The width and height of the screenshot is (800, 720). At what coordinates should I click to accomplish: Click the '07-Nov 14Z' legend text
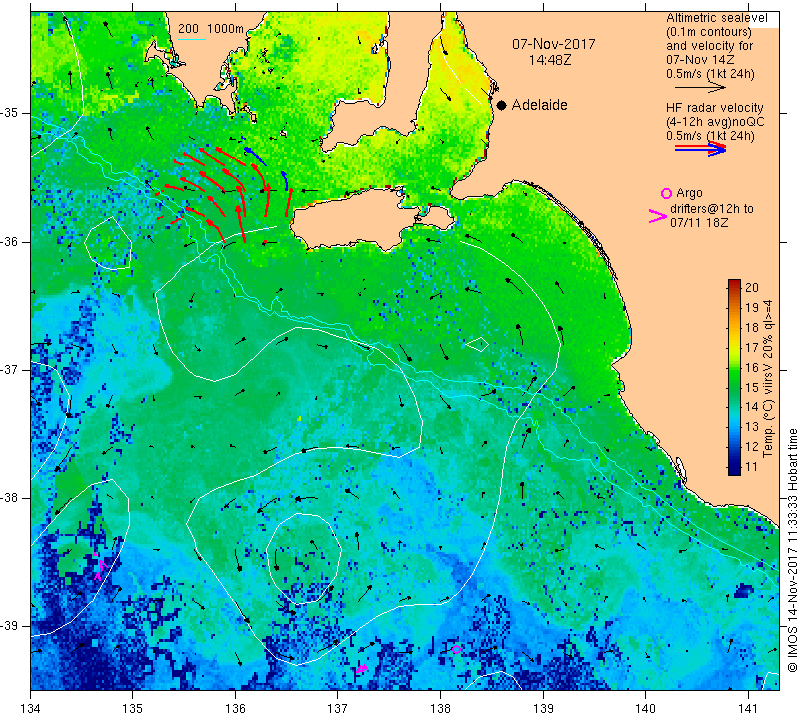pyautogui.click(x=700, y=60)
